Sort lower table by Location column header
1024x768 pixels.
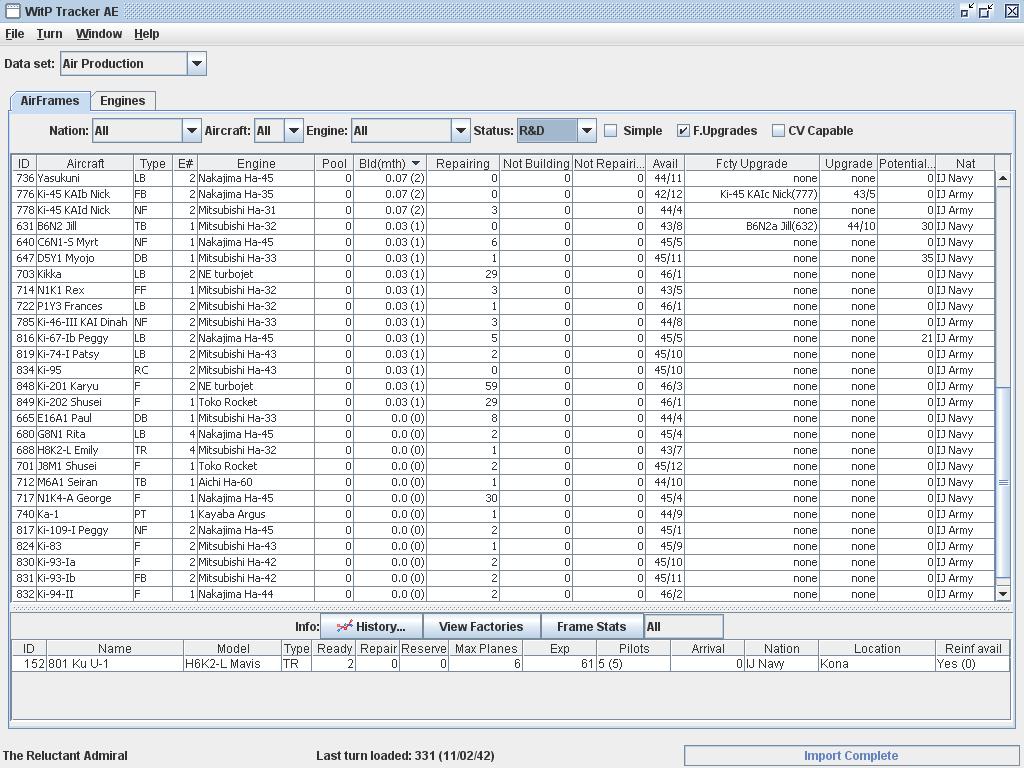pos(877,648)
